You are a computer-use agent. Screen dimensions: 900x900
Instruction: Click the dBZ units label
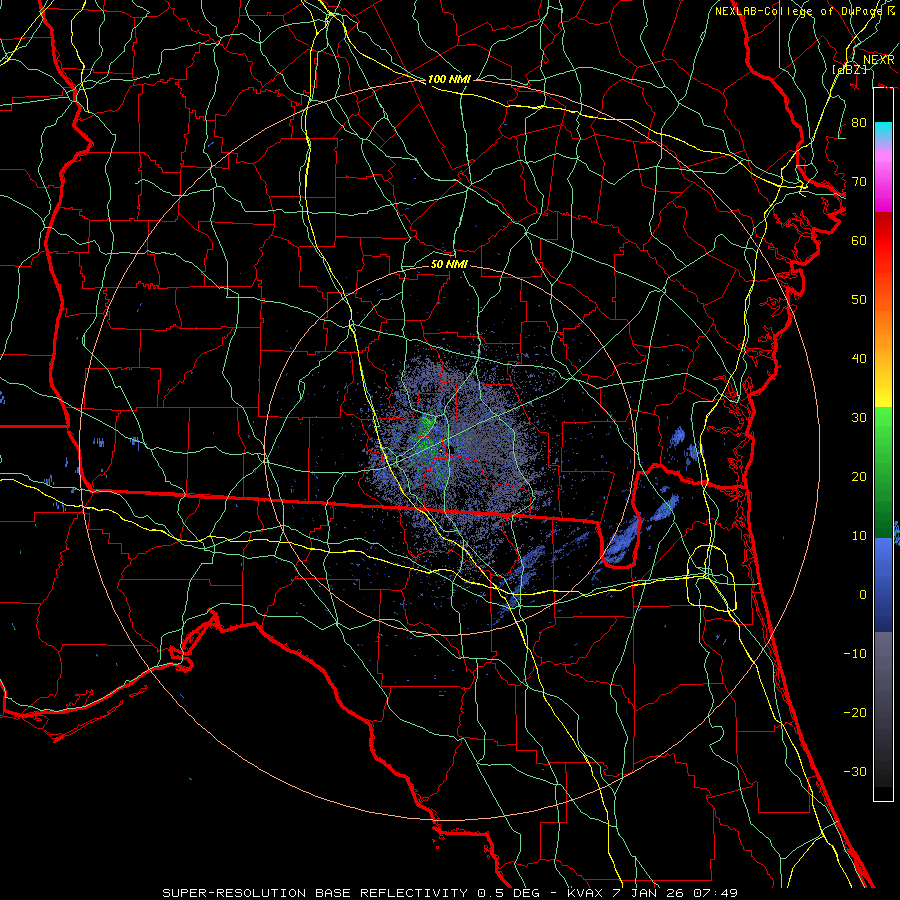click(x=849, y=69)
